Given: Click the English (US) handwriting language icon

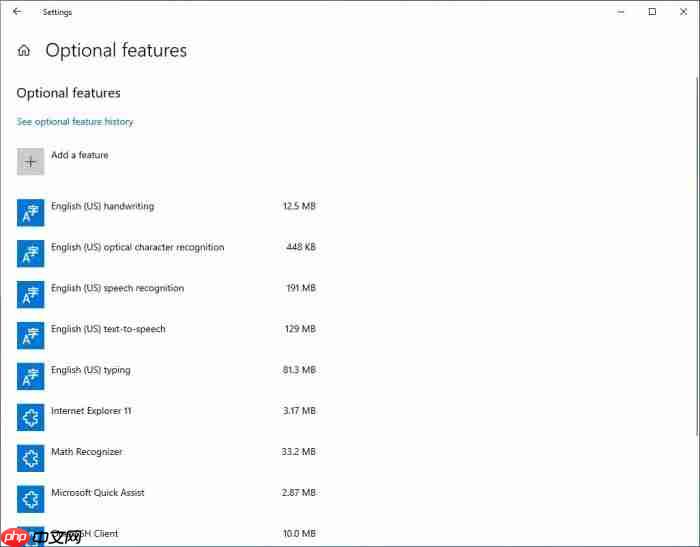Looking at the screenshot, I should coord(31,213).
